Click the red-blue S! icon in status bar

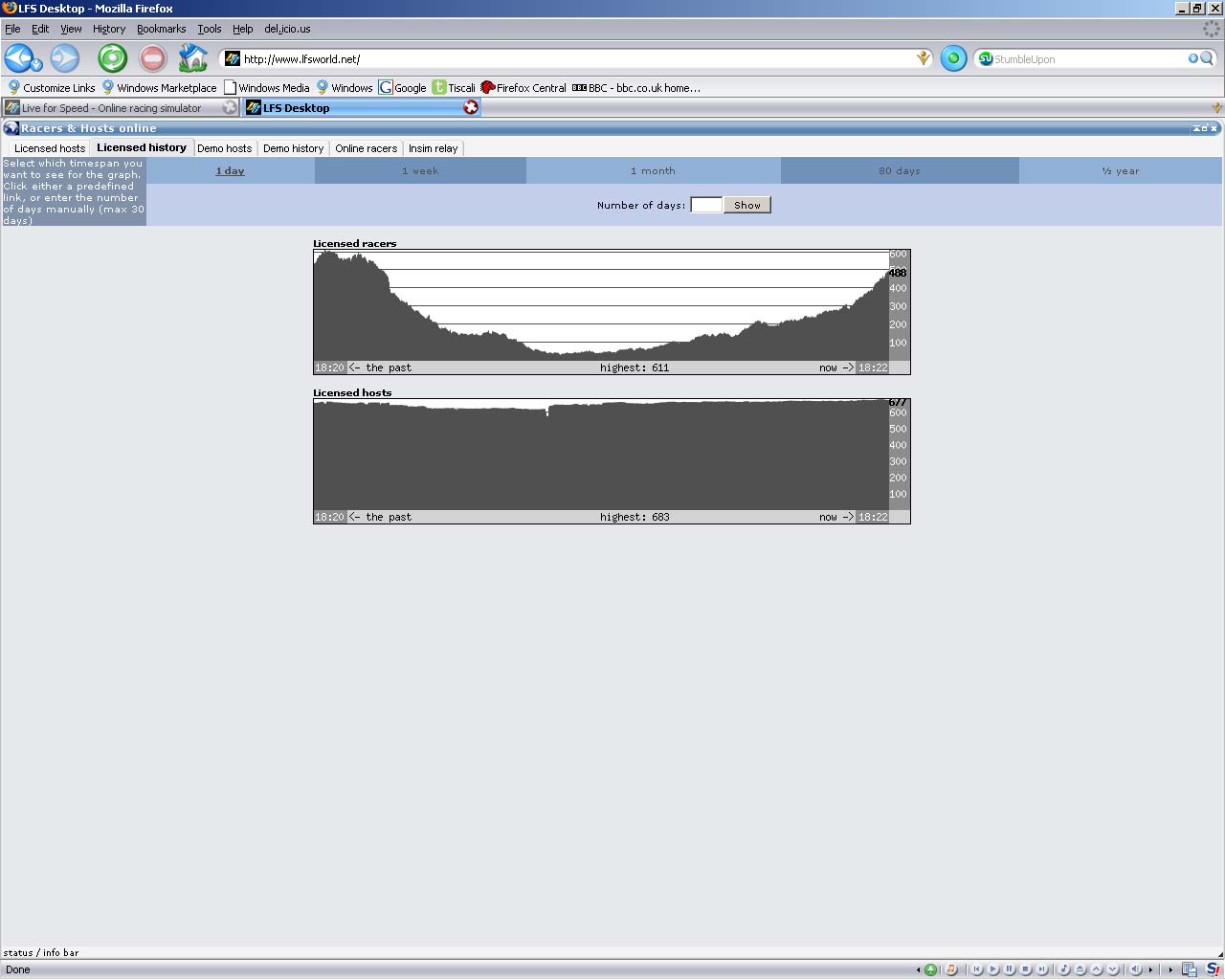point(1213,969)
